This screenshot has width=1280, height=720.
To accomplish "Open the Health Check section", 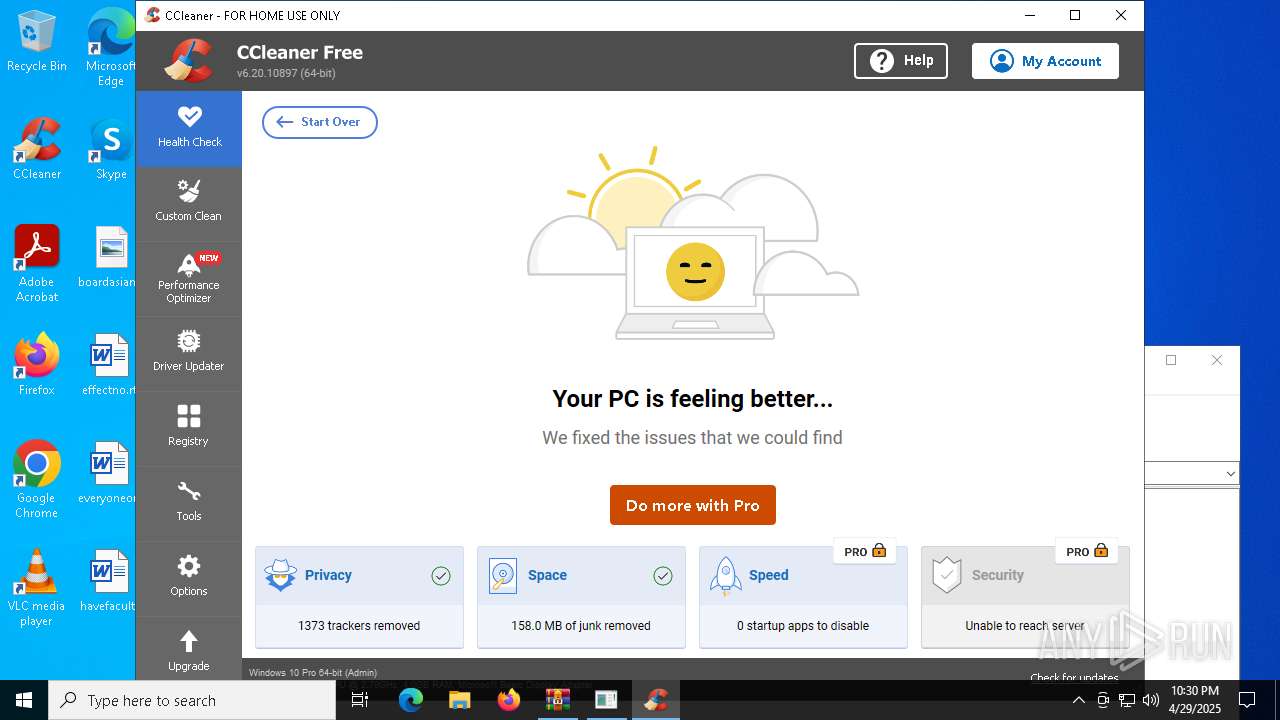I will pyautogui.click(x=189, y=128).
